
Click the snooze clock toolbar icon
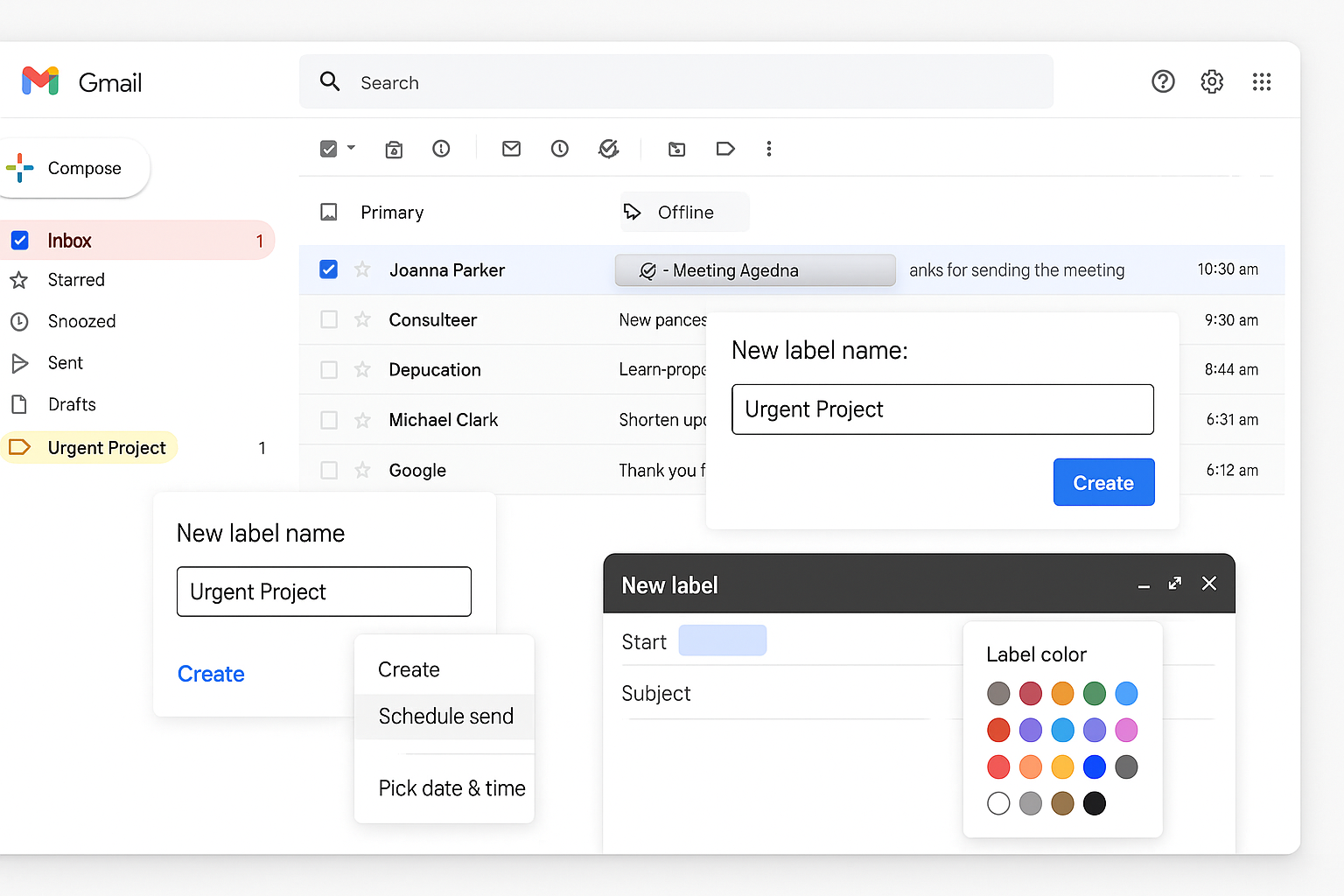pos(560,149)
